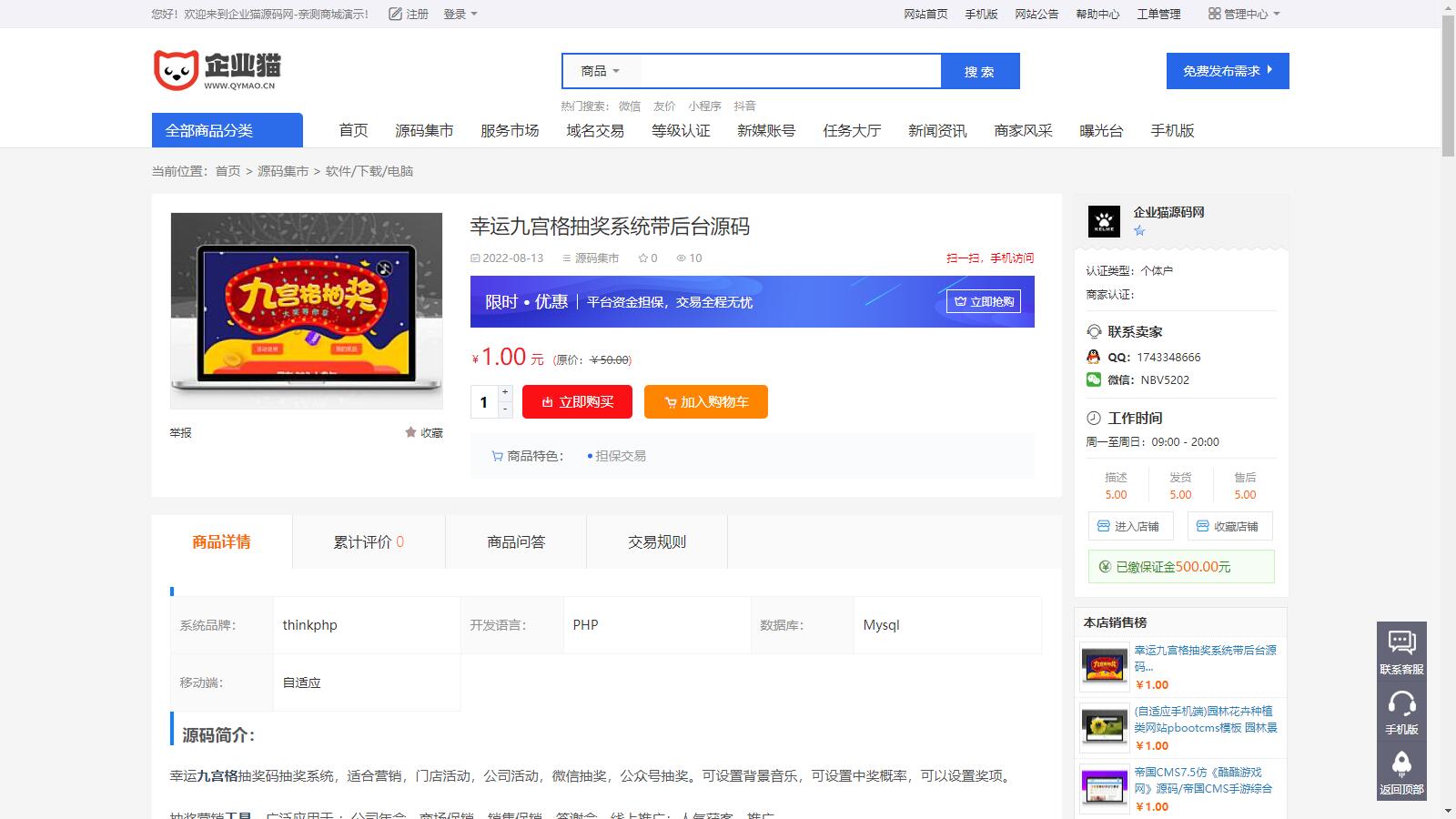
Task: Click the 企业猫源码网 seller avatar
Action: pyautogui.click(x=1104, y=221)
